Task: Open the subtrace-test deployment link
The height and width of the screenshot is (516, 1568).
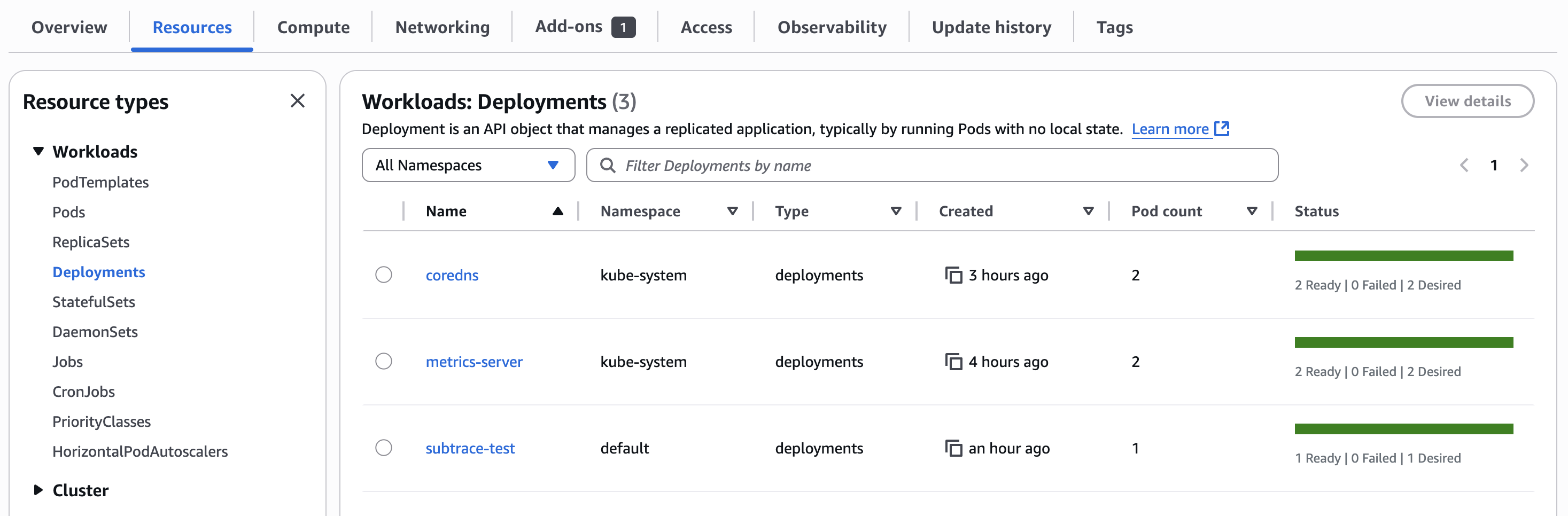Action: 470,448
